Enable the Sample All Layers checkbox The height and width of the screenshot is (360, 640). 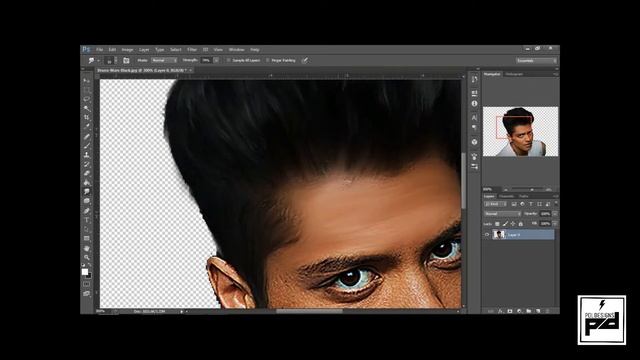tap(229, 60)
